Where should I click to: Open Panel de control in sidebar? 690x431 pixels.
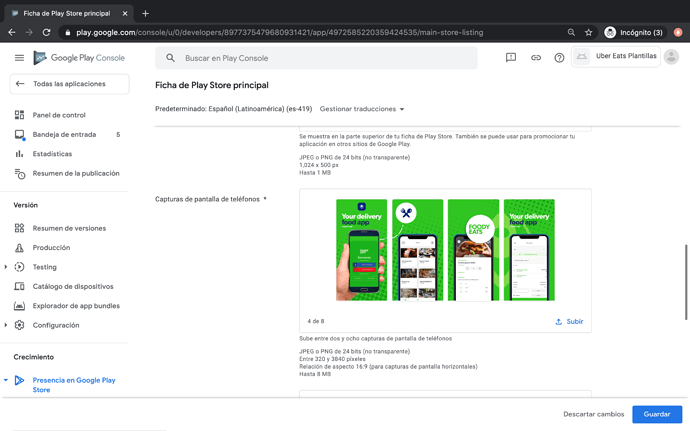(x=59, y=115)
